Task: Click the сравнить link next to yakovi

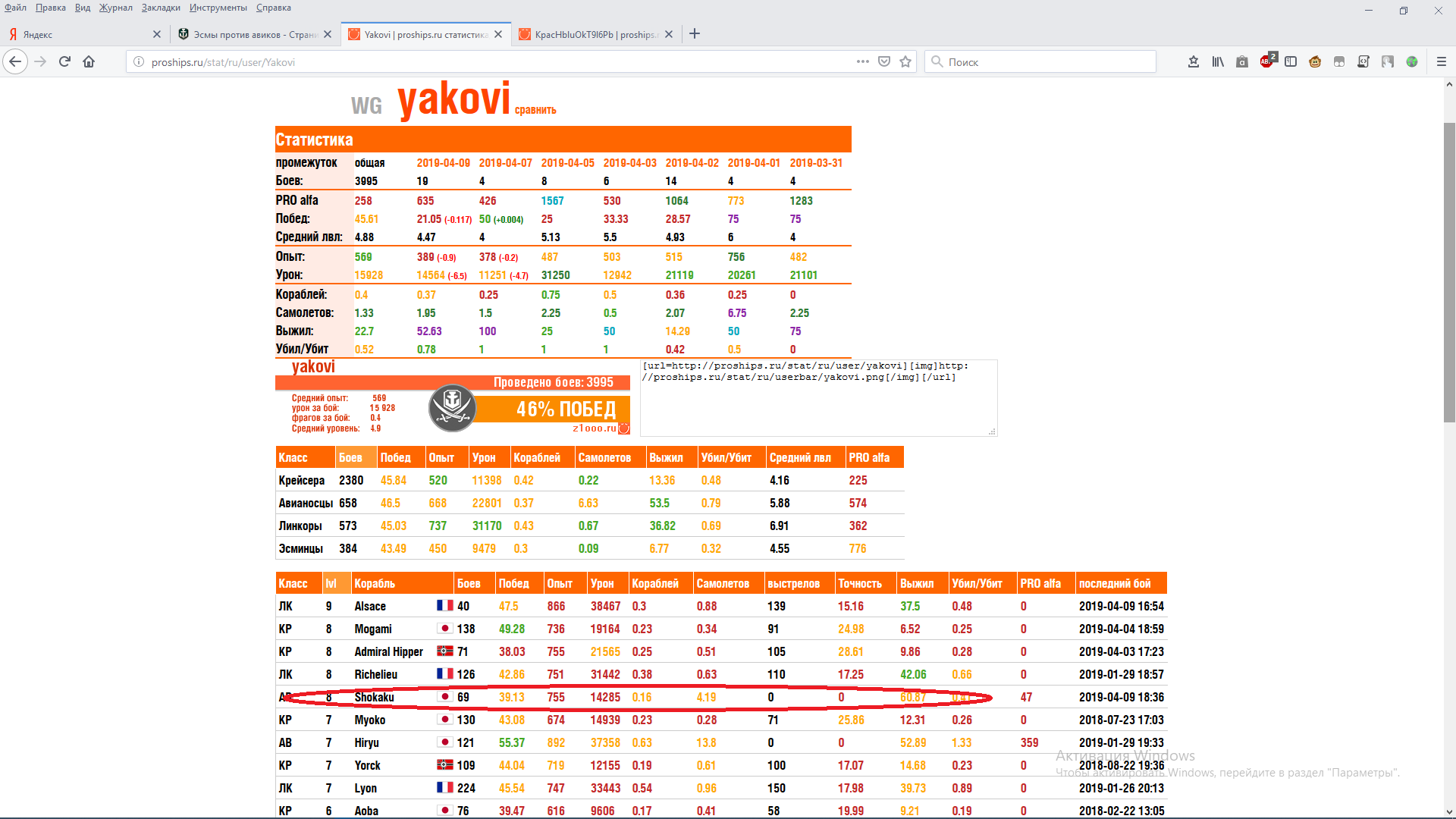Action: pos(535,110)
